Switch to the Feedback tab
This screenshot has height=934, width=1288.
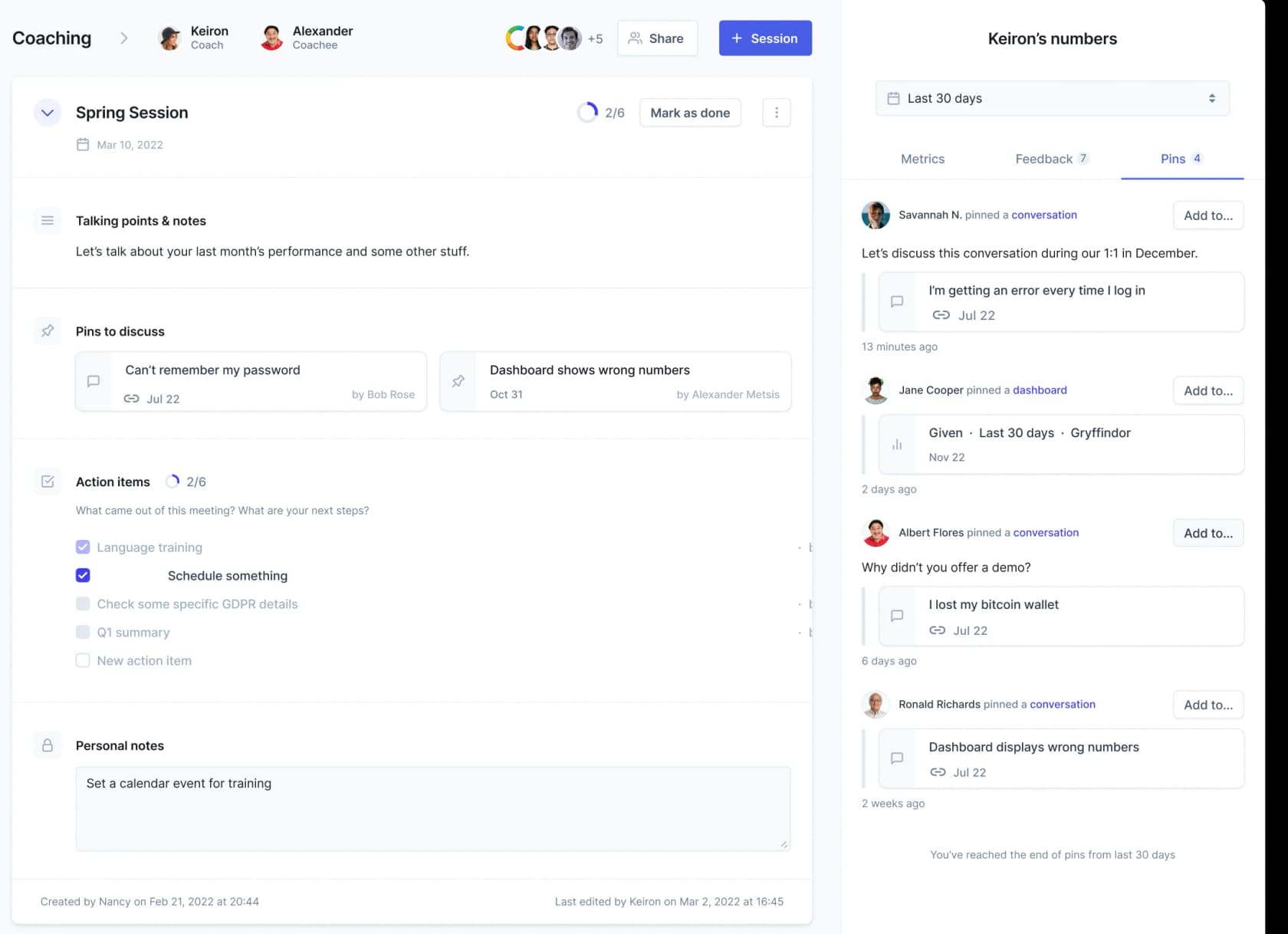pos(1051,159)
